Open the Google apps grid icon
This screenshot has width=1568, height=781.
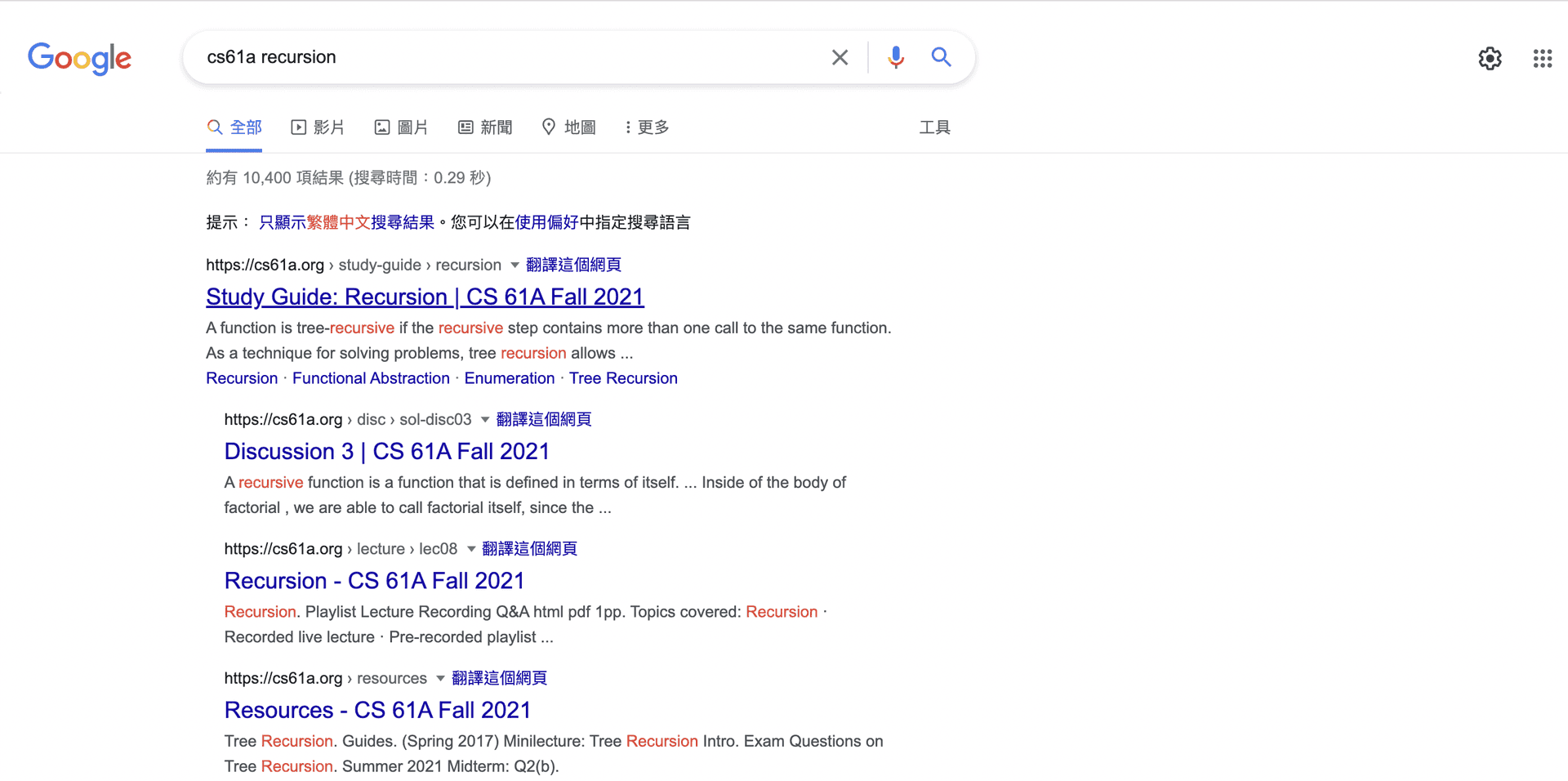pyautogui.click(x=1542, y=58)
